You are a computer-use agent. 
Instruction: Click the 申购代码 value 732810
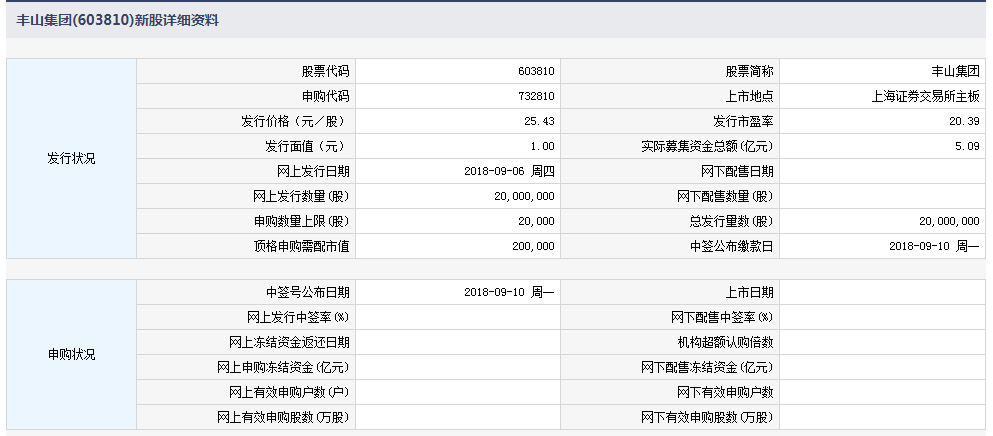coord(537,97)
